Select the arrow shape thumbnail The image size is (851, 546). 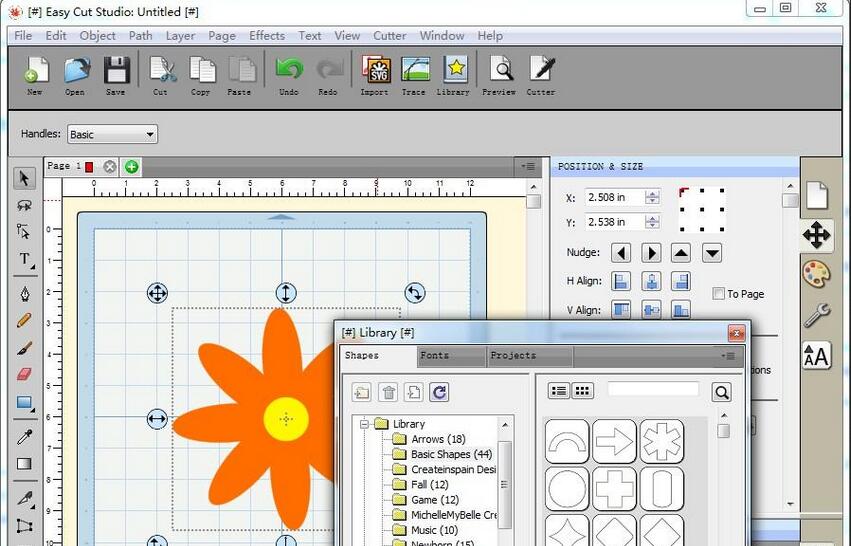click(x=614, y=441)
